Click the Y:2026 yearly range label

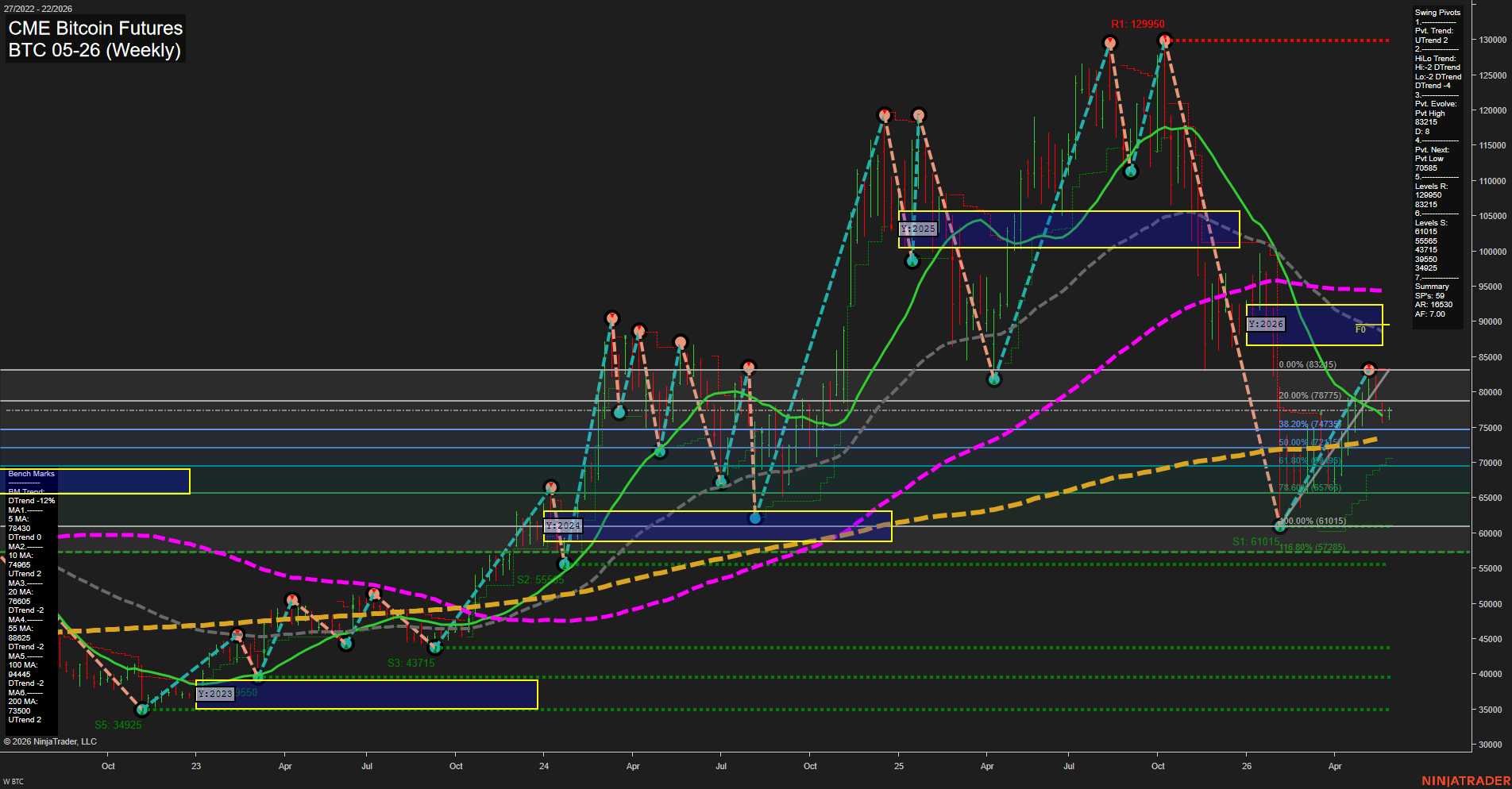(1266, 324)
